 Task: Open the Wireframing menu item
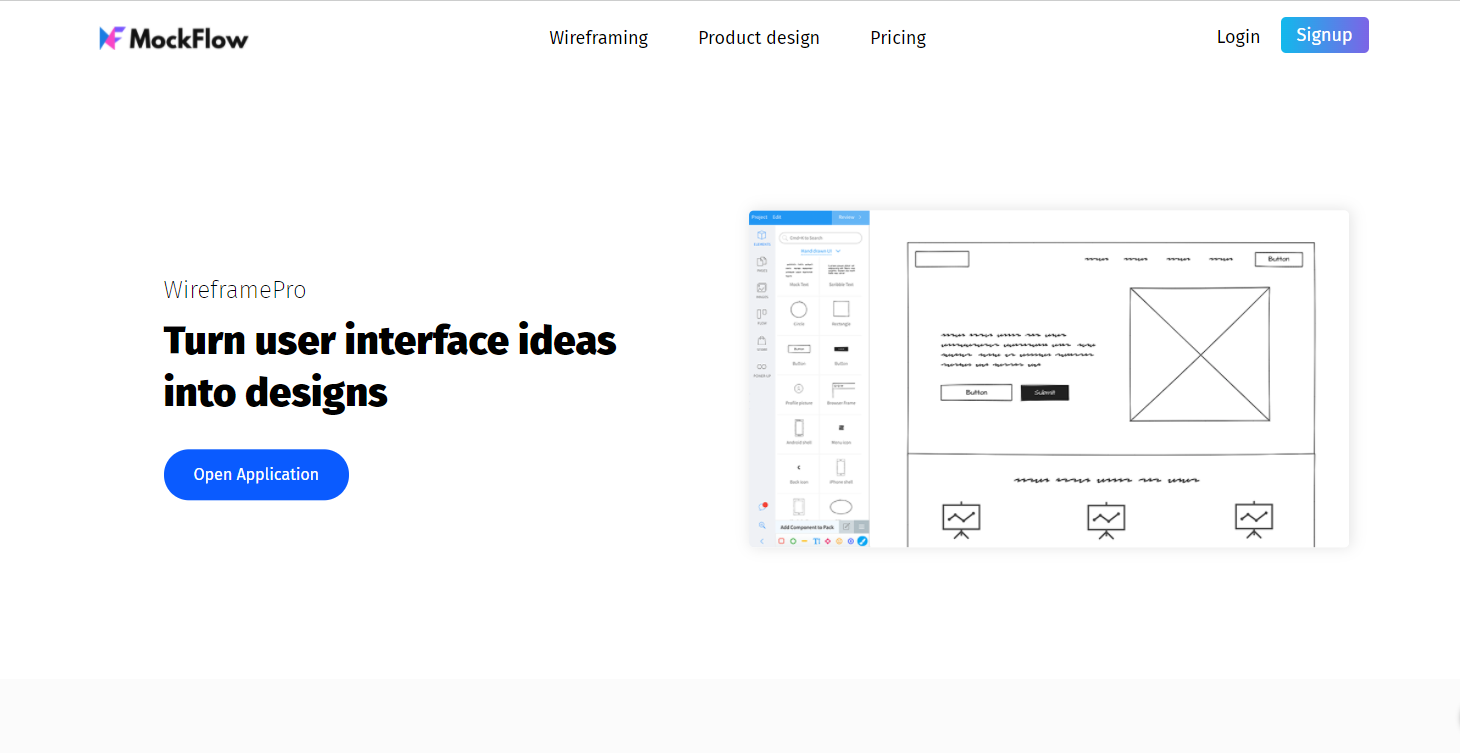tap(598, 38)
